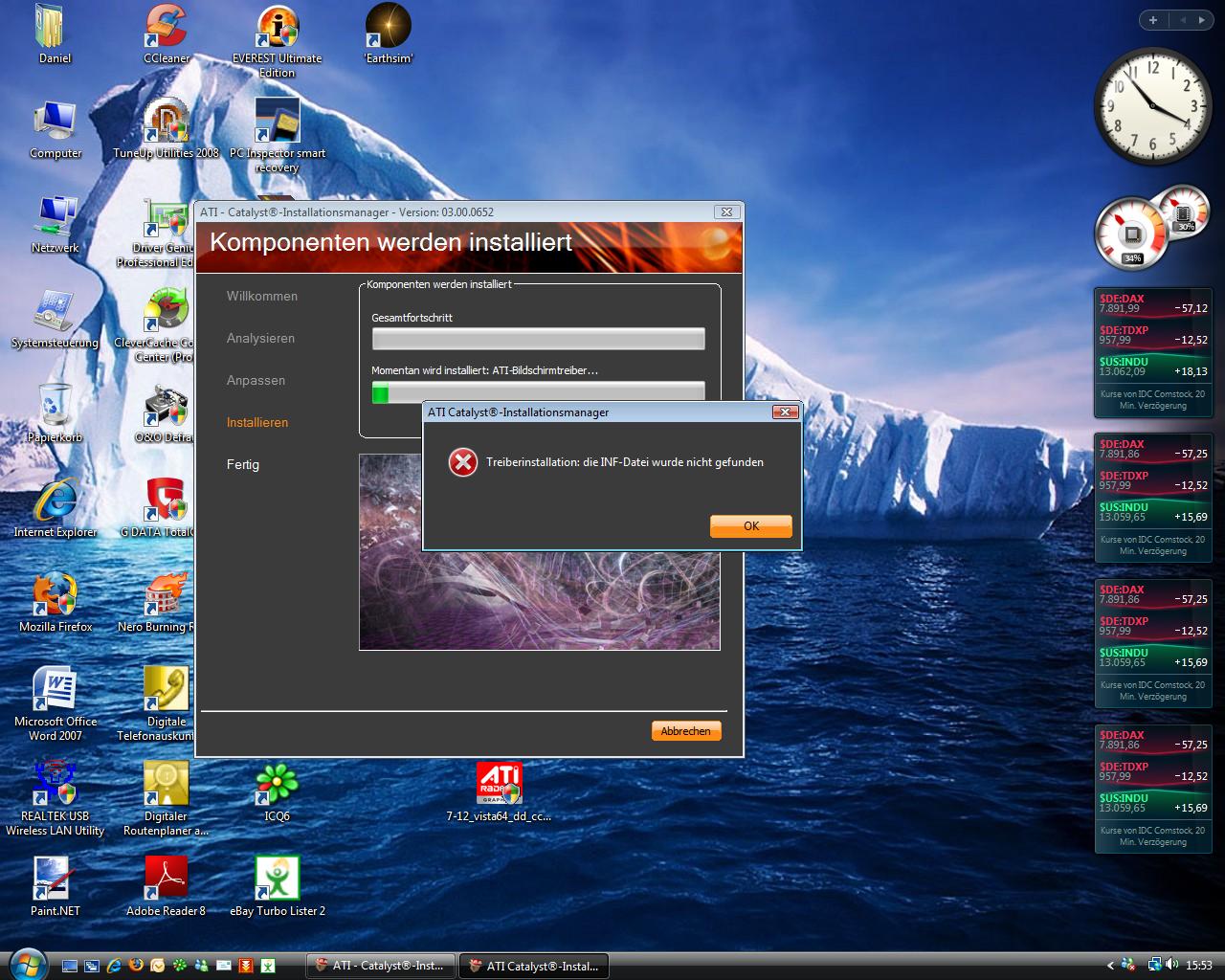Open TuneUp Utilities 2008 shortcut
Viewport: 1225px width, 980px height.
(167, 129)
